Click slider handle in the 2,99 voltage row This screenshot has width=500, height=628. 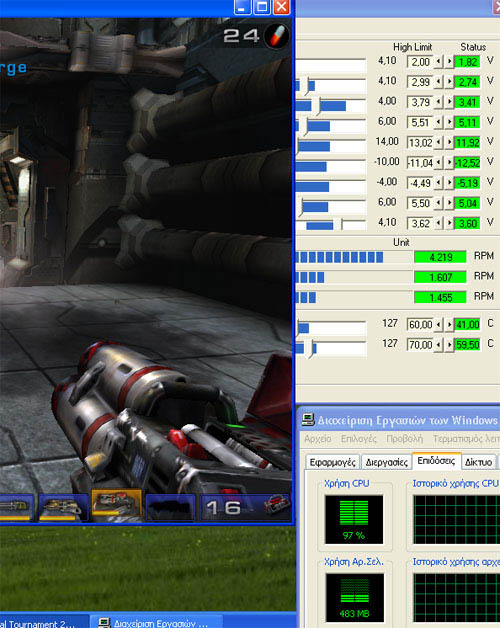coord(308,85)
